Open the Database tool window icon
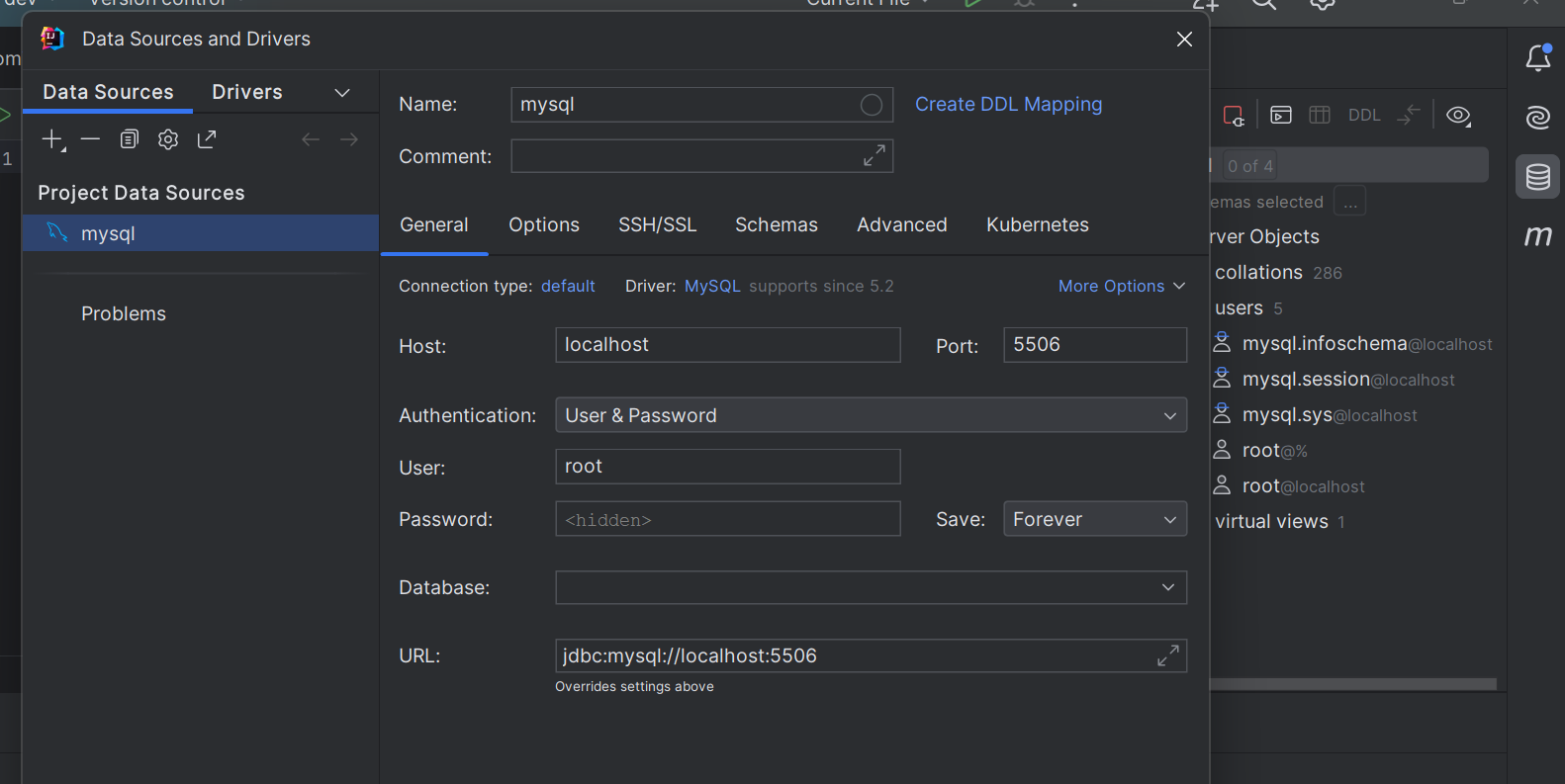1565x784 pixels. point(1538,177)
